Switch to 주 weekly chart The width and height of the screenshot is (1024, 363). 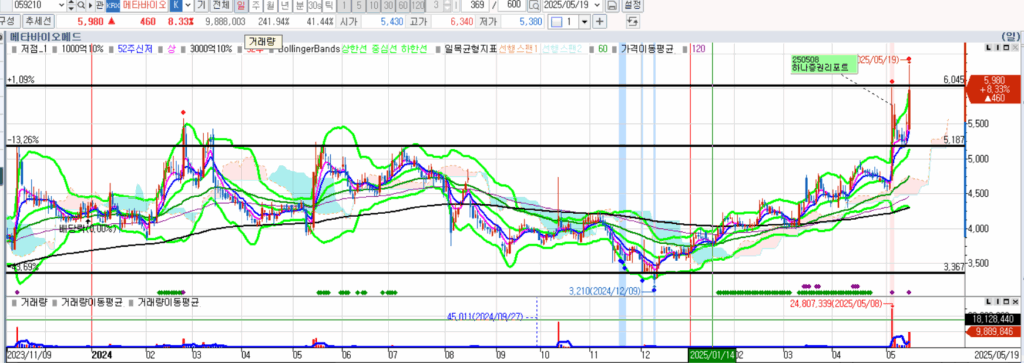255,5
